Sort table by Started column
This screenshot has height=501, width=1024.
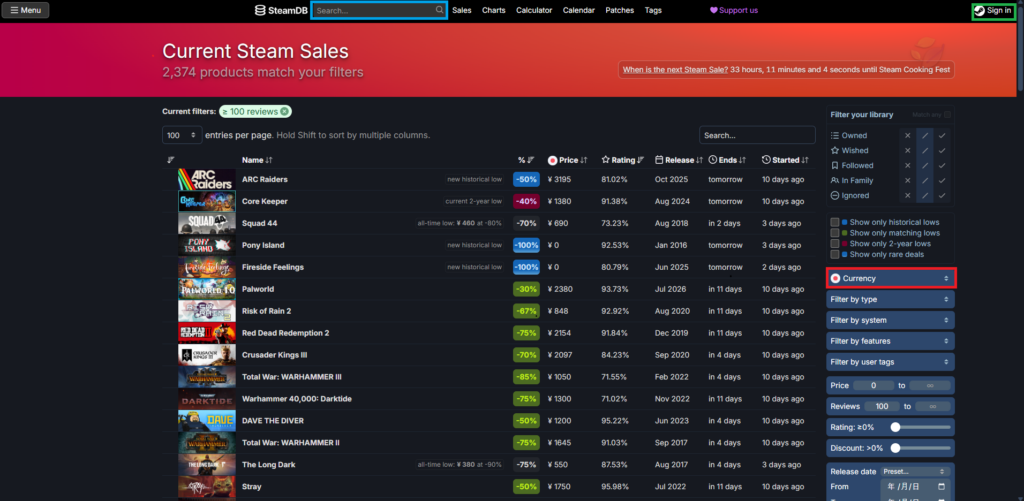[785, 160]
